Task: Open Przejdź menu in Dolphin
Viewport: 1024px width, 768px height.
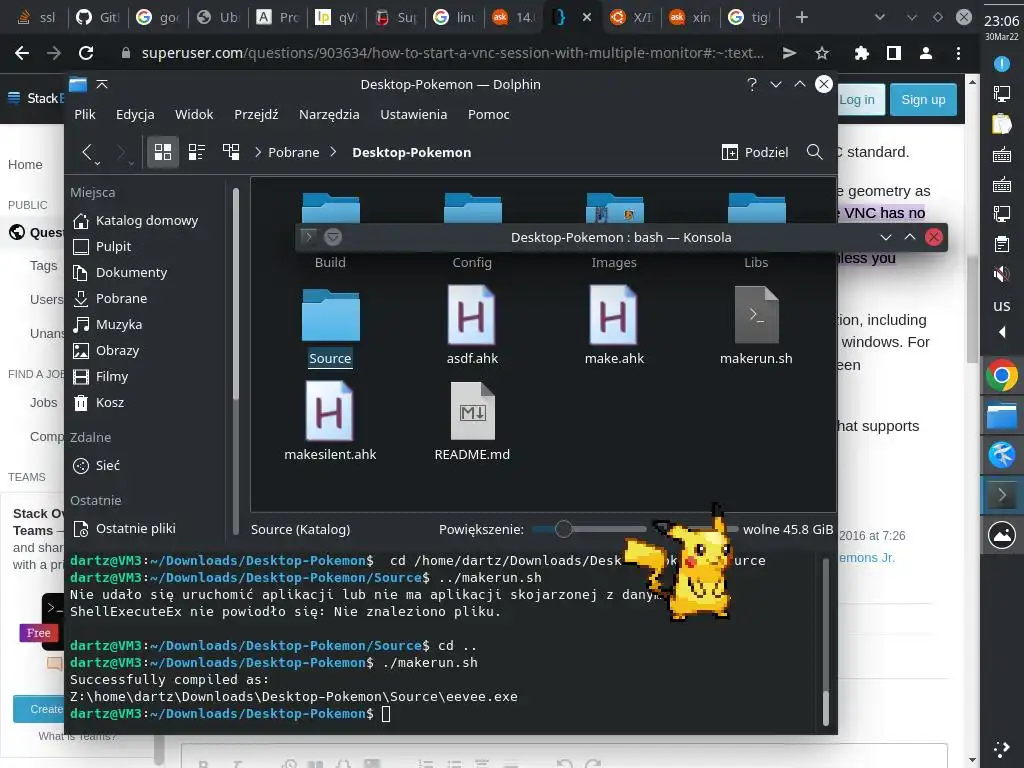Action: [256, 114]
